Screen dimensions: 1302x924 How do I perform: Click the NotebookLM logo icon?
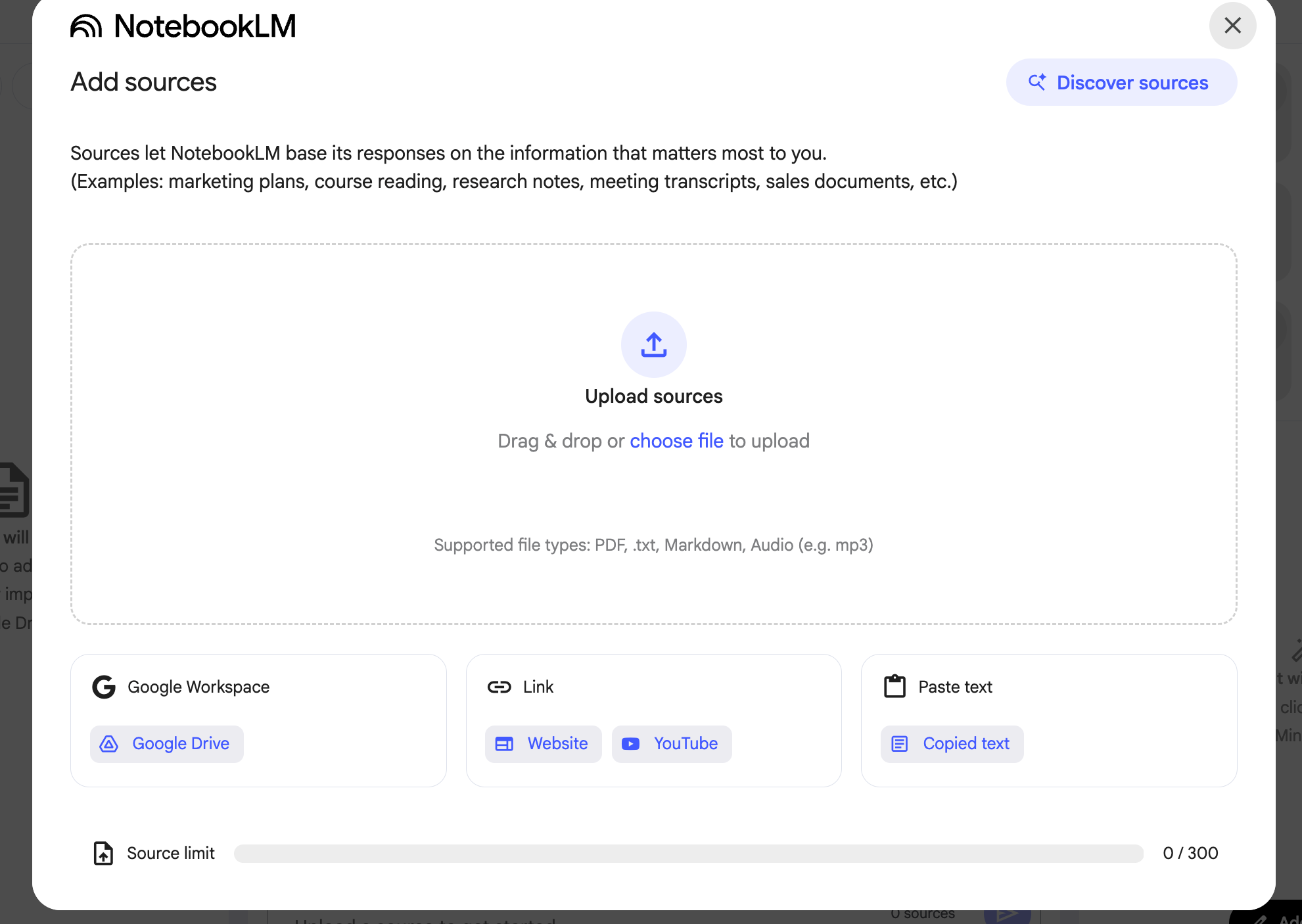click(x=86, y=26)
